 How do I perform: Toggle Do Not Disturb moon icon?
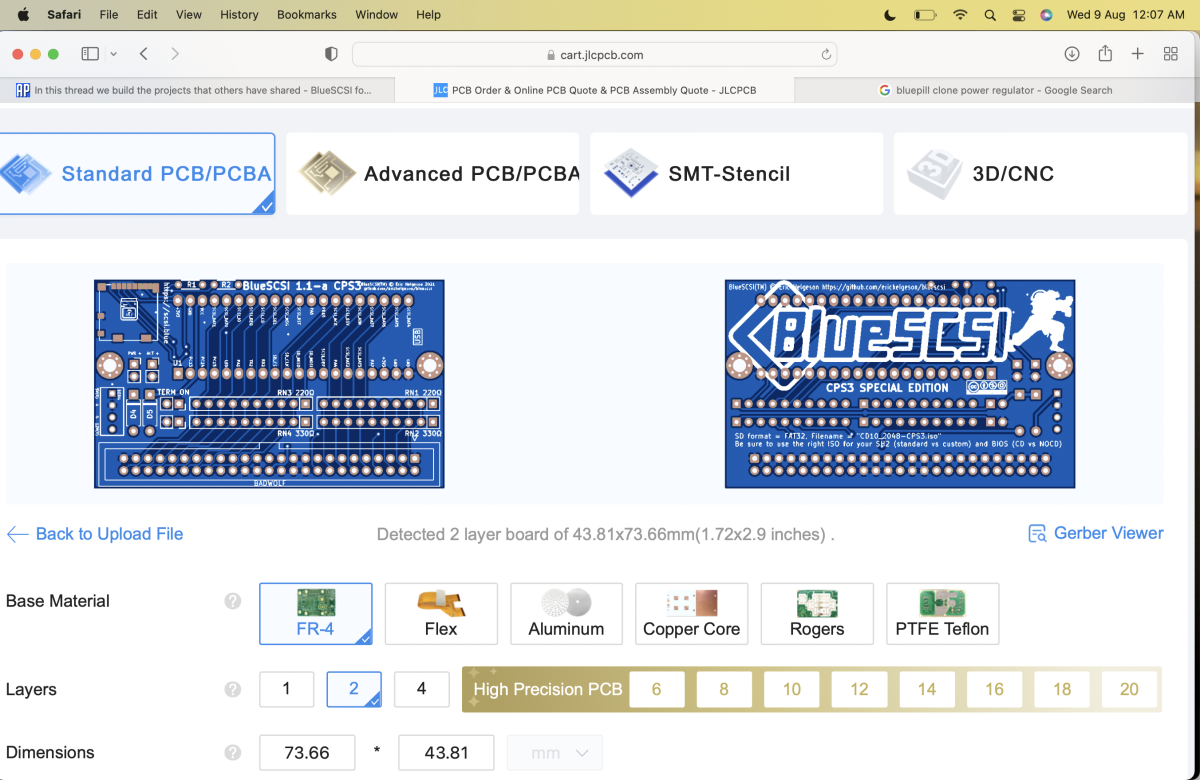tap(890, 15)
